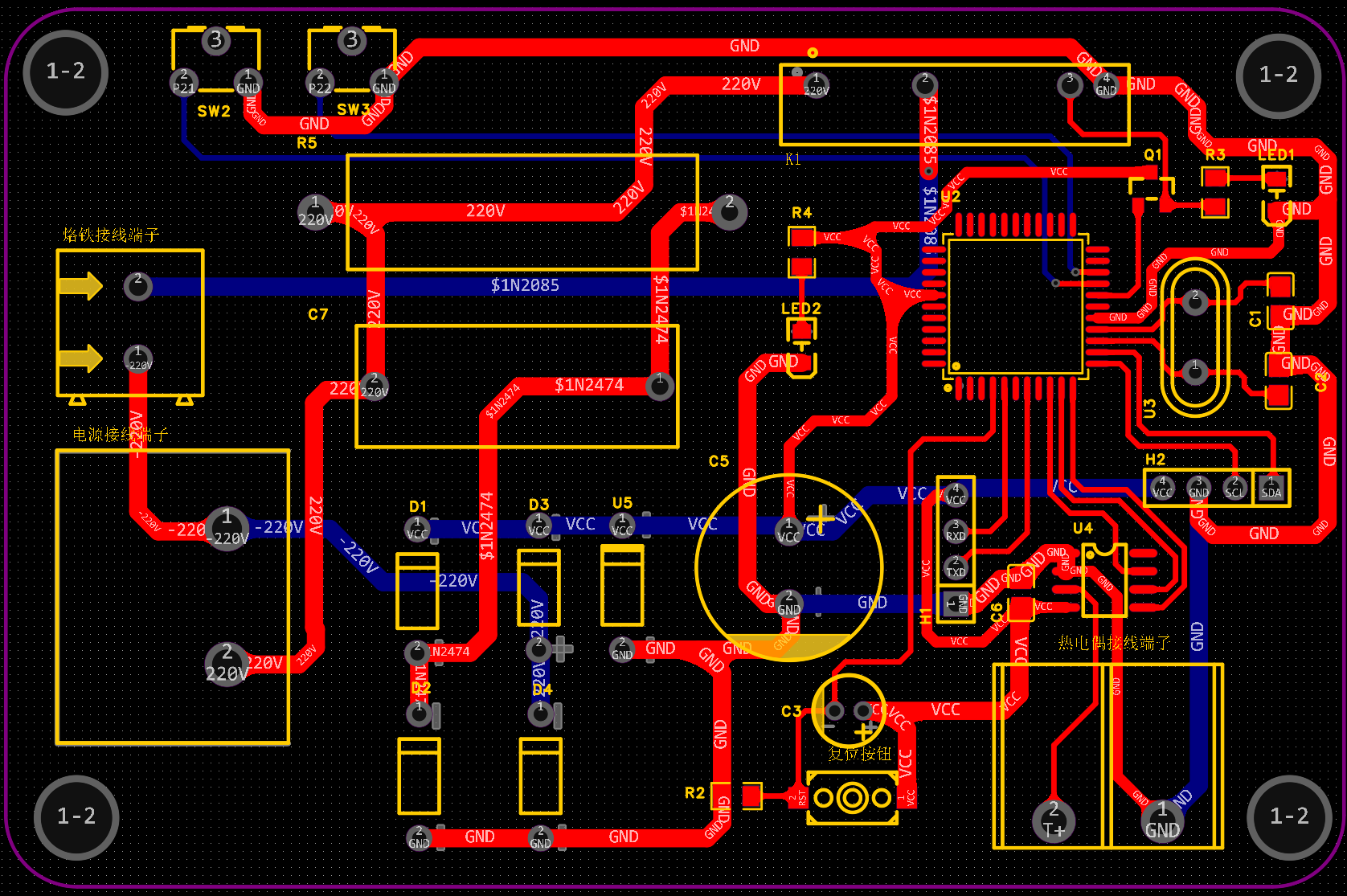Click soldering iron terminal pad 1 -220V

138,358
